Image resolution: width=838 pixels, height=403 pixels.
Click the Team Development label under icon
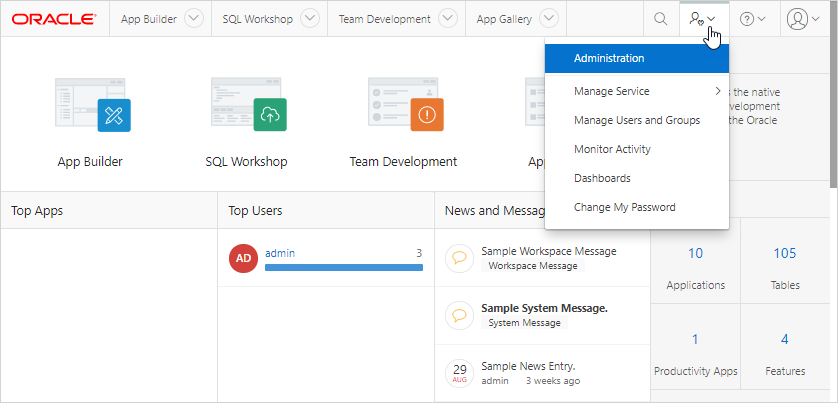[403, 161]
